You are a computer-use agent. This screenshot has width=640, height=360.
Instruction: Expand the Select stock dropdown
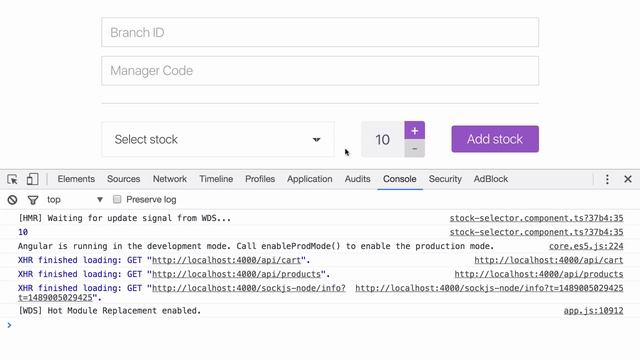click(218, 139)
